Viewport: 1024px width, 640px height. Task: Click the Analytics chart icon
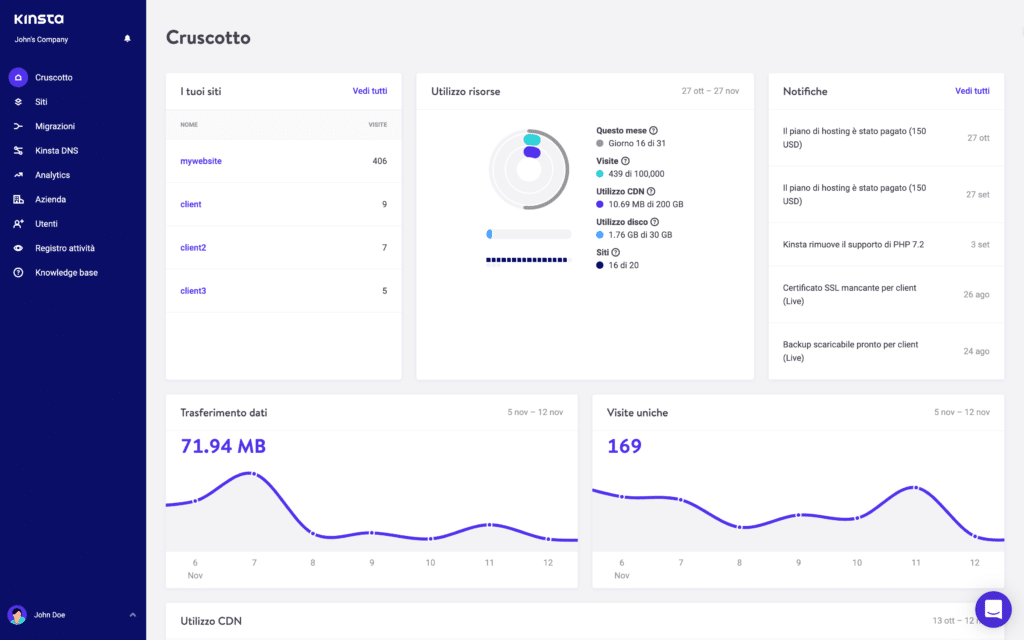pos(18,175)
